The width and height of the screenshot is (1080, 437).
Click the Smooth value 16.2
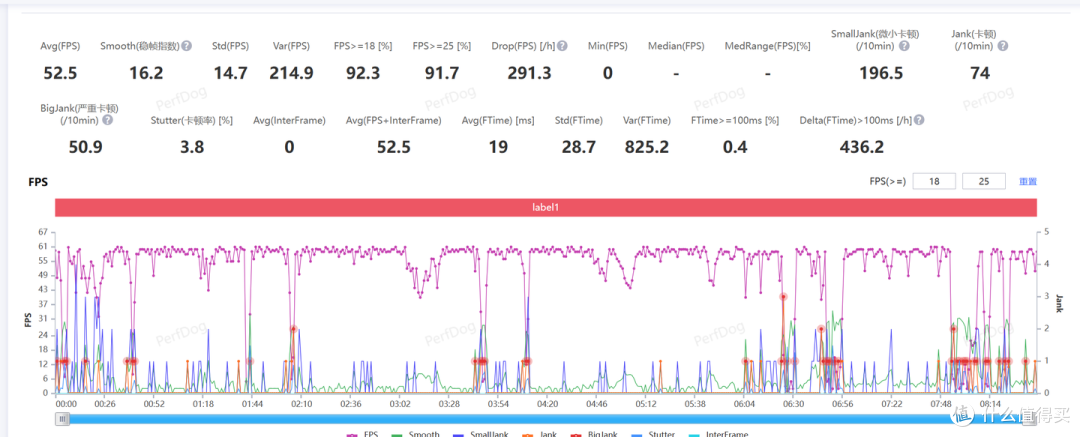tap(146, 72)
